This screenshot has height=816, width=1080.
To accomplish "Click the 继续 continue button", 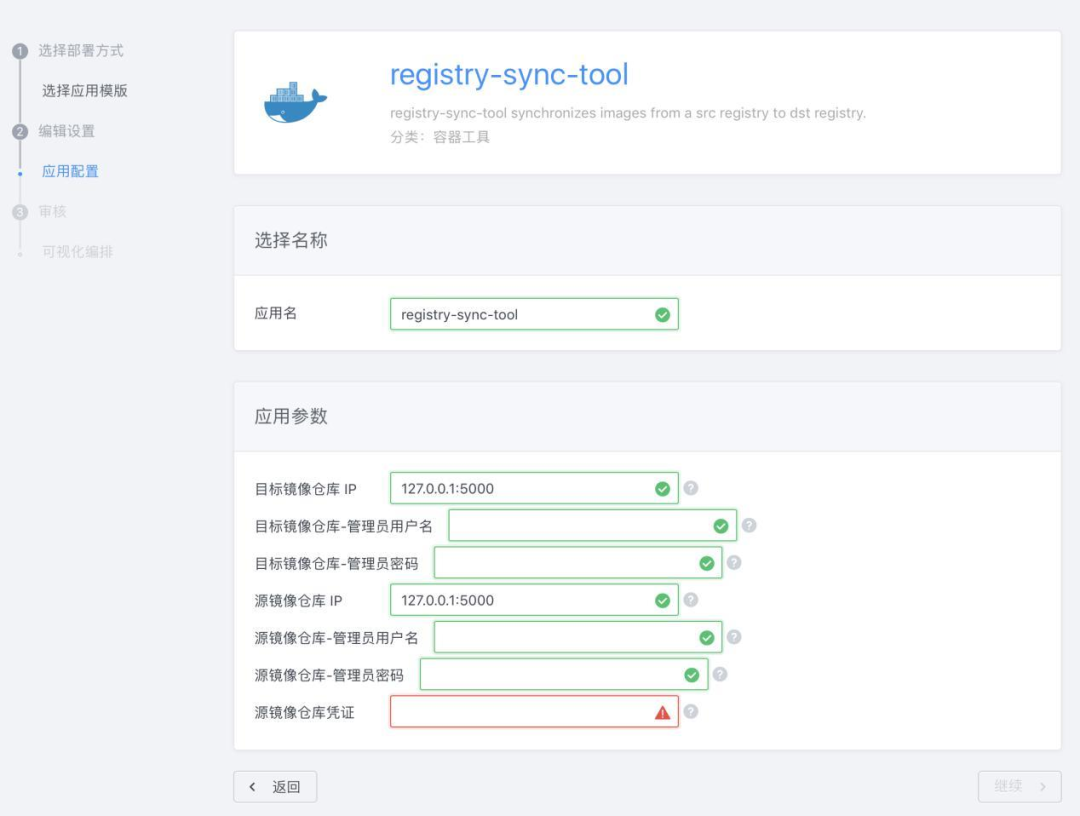I will tap(1019, 787).
